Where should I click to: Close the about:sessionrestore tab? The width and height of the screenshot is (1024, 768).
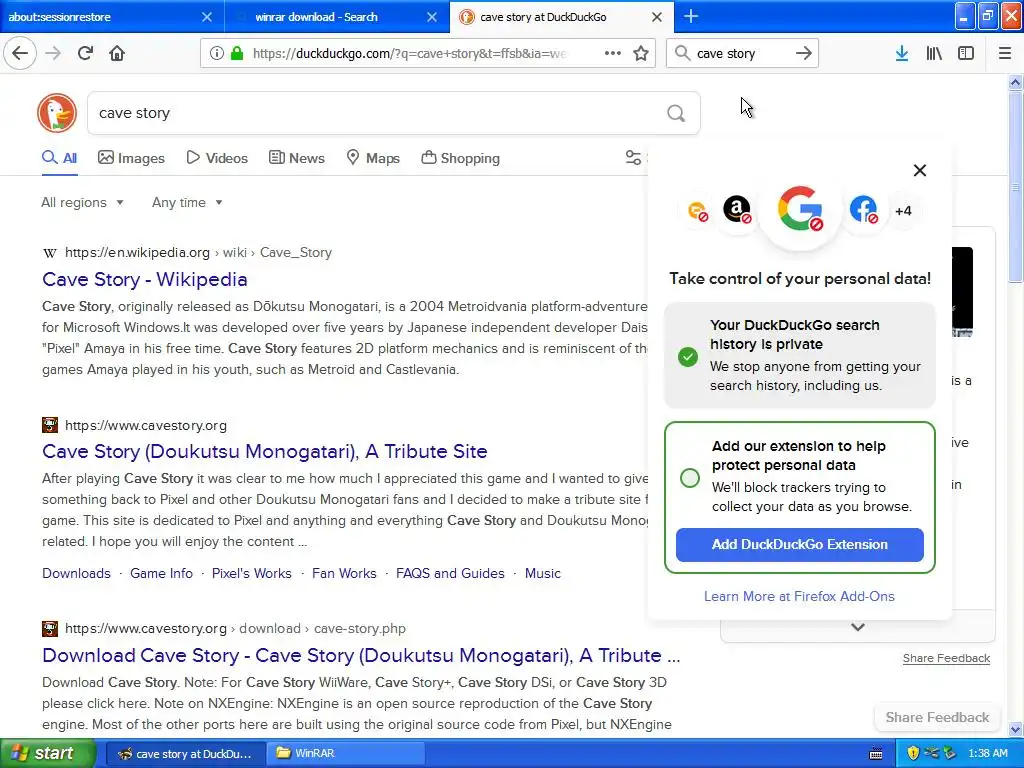206,17
